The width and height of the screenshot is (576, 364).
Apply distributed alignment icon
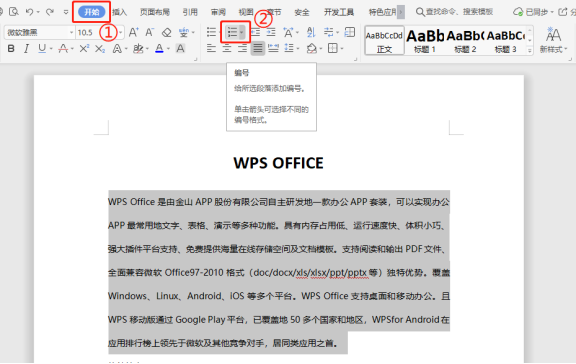(273, 48)
